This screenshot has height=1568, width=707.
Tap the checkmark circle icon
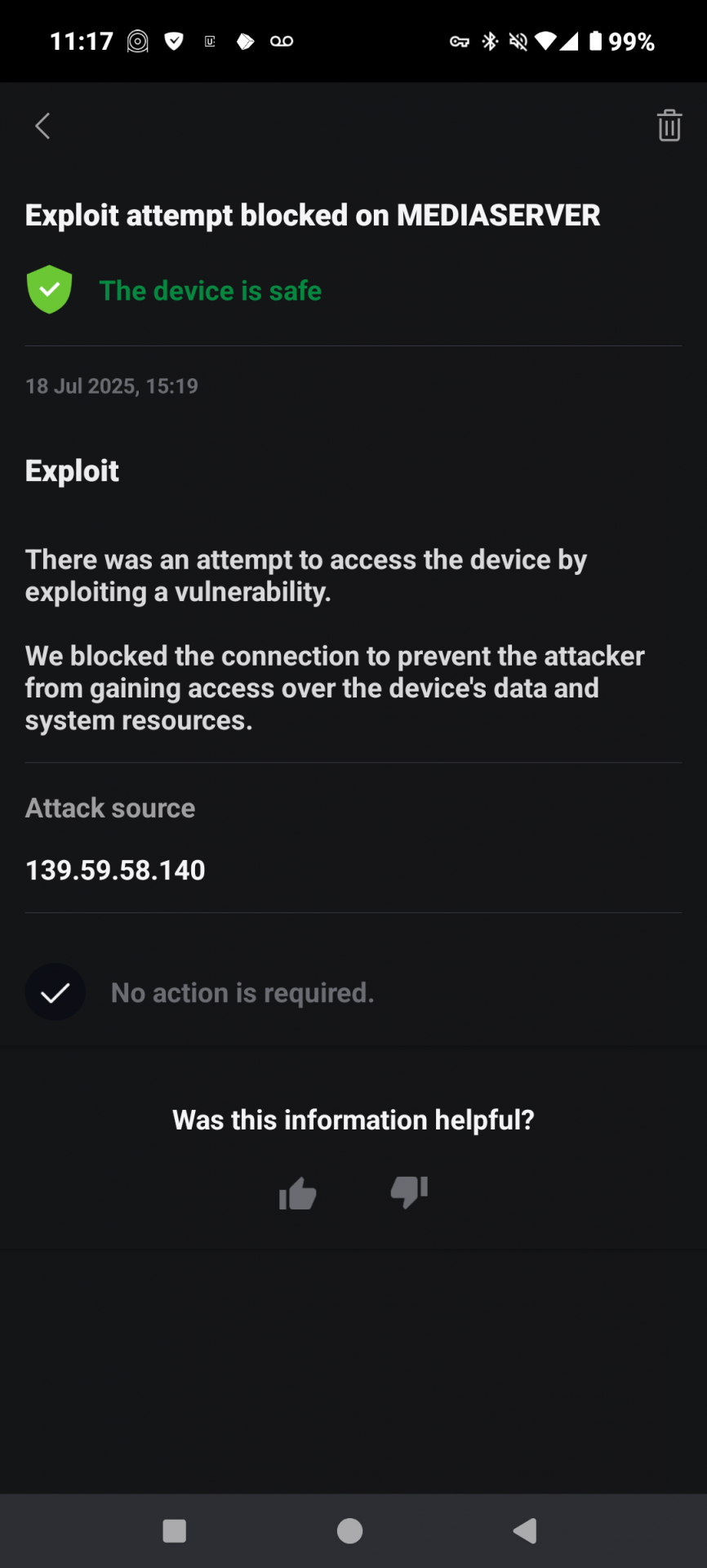(x=56, y=992)
